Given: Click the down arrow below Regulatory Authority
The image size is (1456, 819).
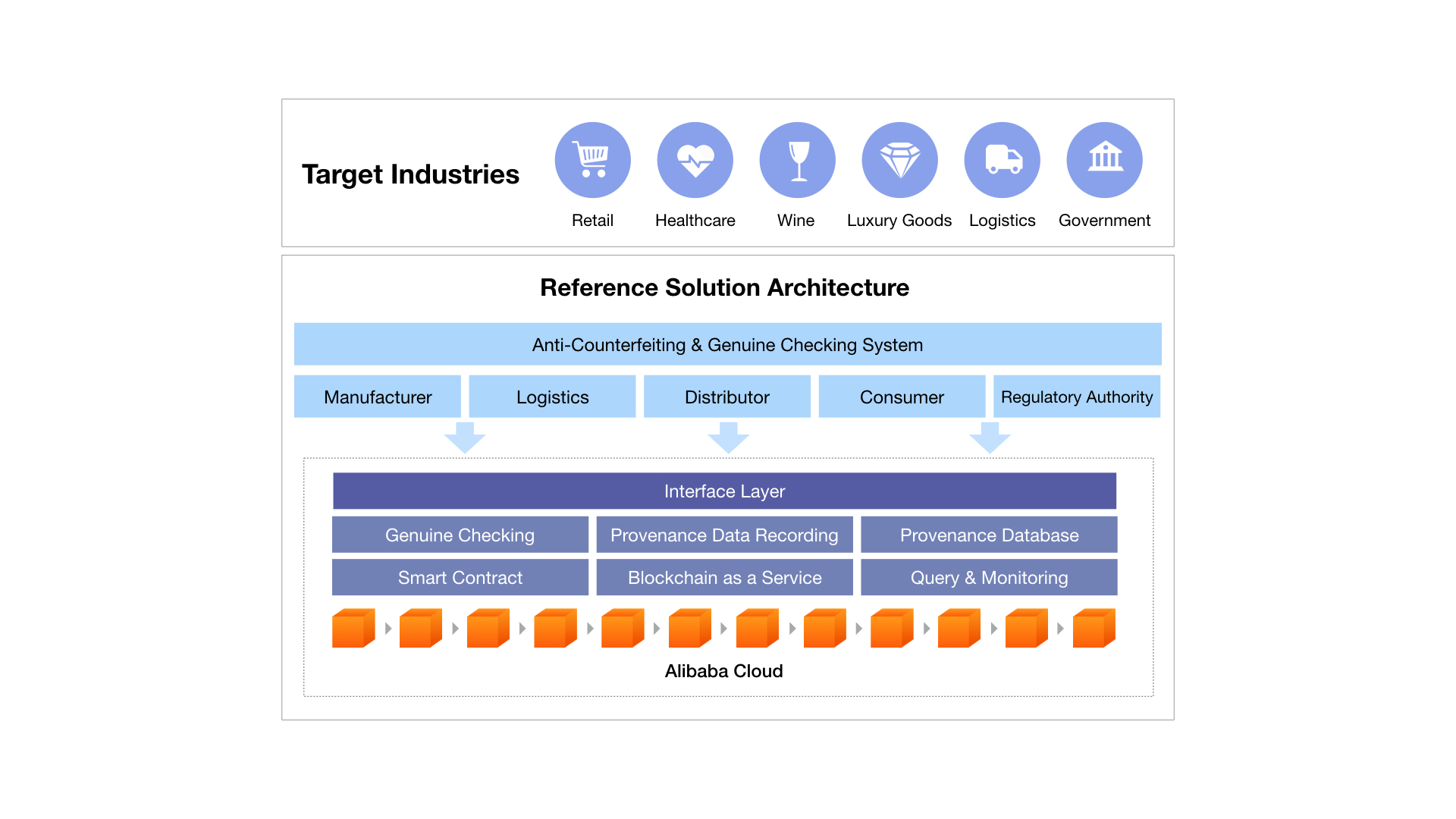Looking at the screenshot, I should 990,438.
